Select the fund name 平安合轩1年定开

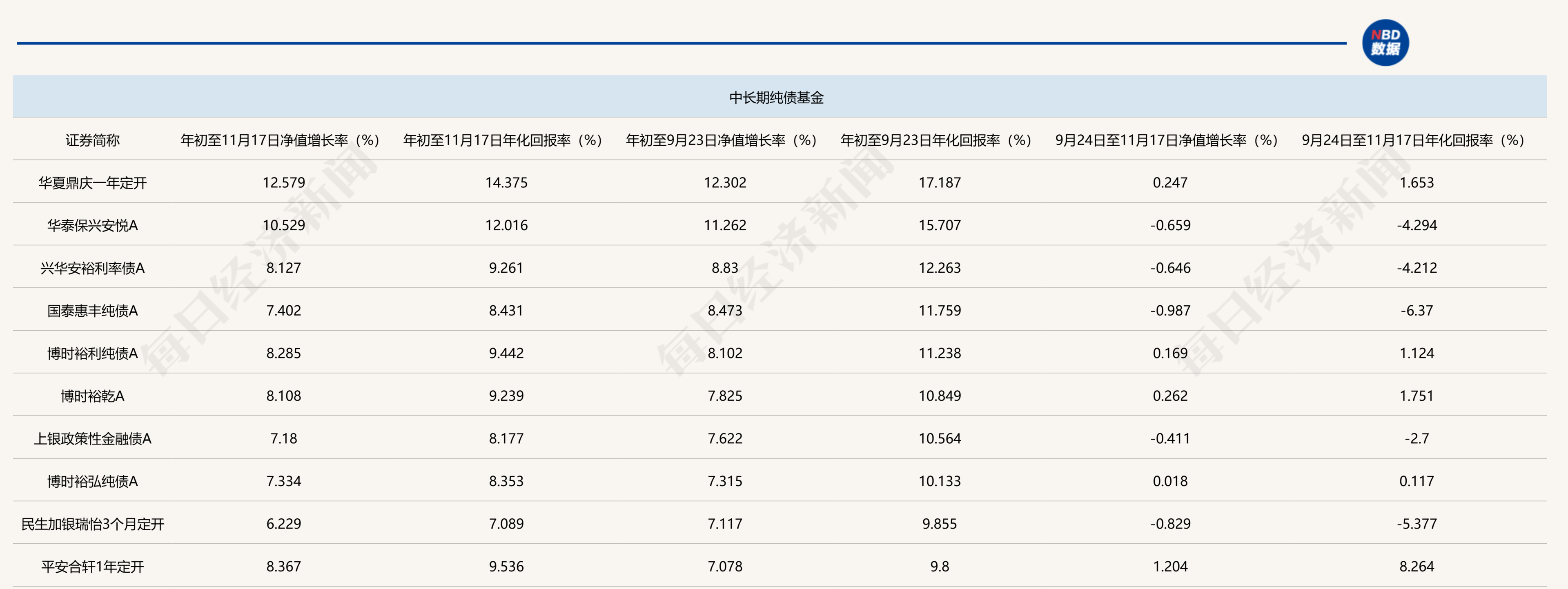(93, 566)
